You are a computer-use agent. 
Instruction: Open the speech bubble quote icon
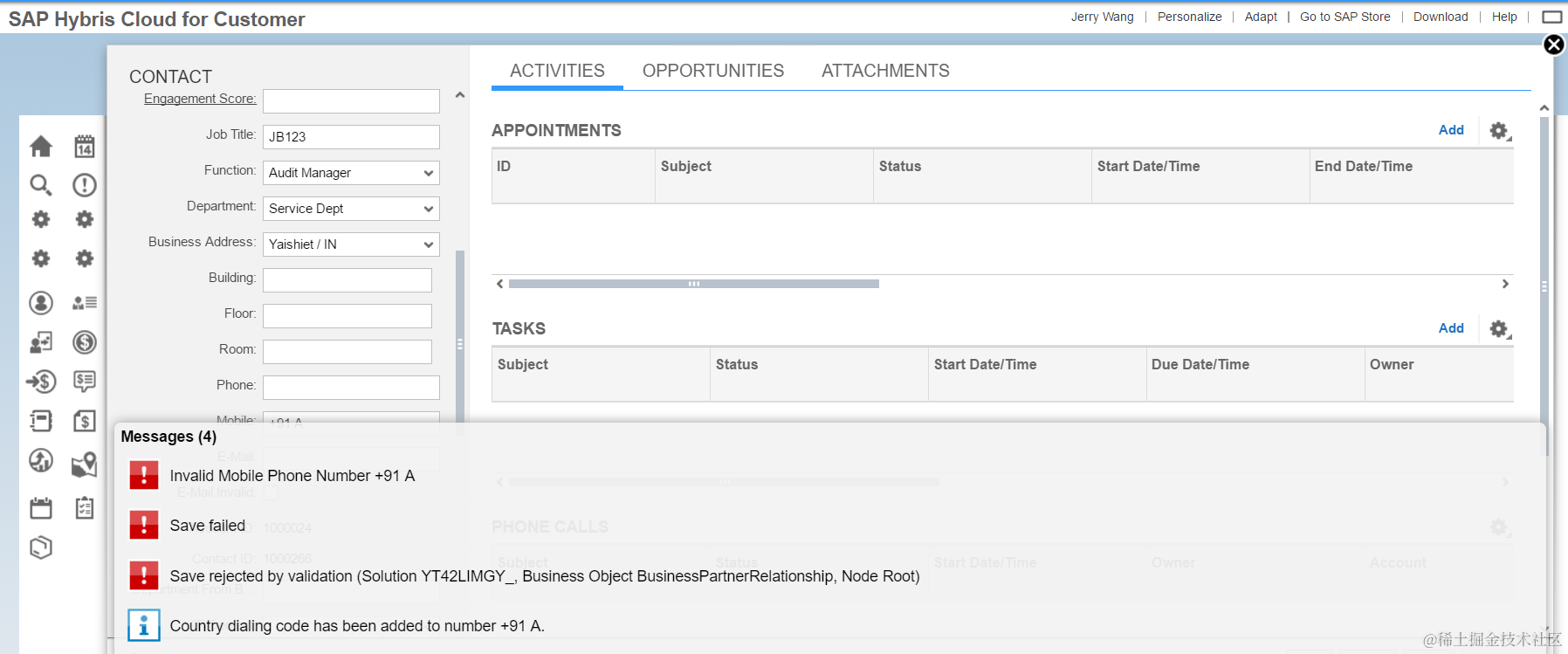click(85, 382)
